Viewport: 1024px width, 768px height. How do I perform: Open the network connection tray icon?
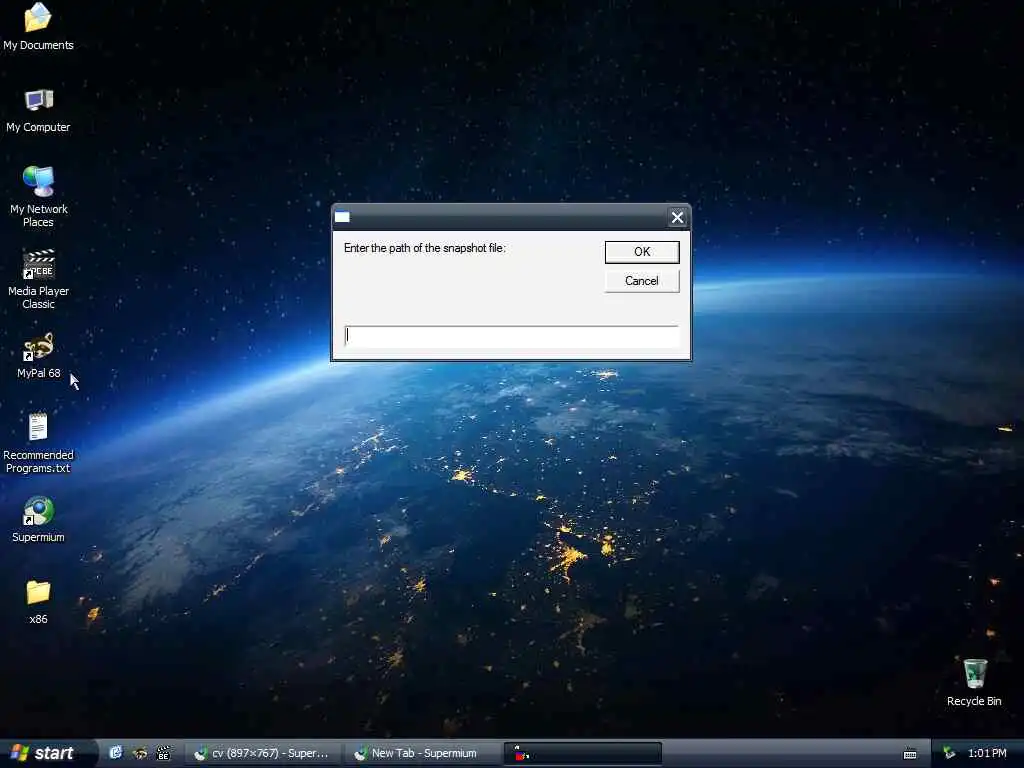coord(949,753)
